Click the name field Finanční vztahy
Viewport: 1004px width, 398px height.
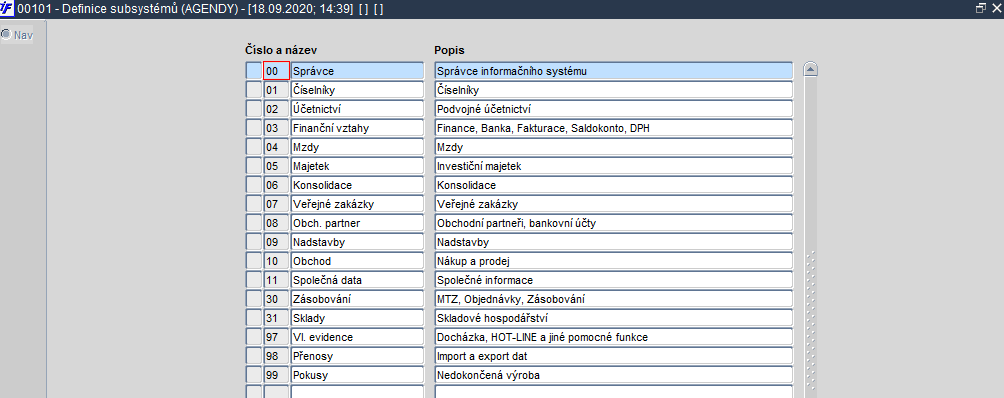[x=357, y=128]
